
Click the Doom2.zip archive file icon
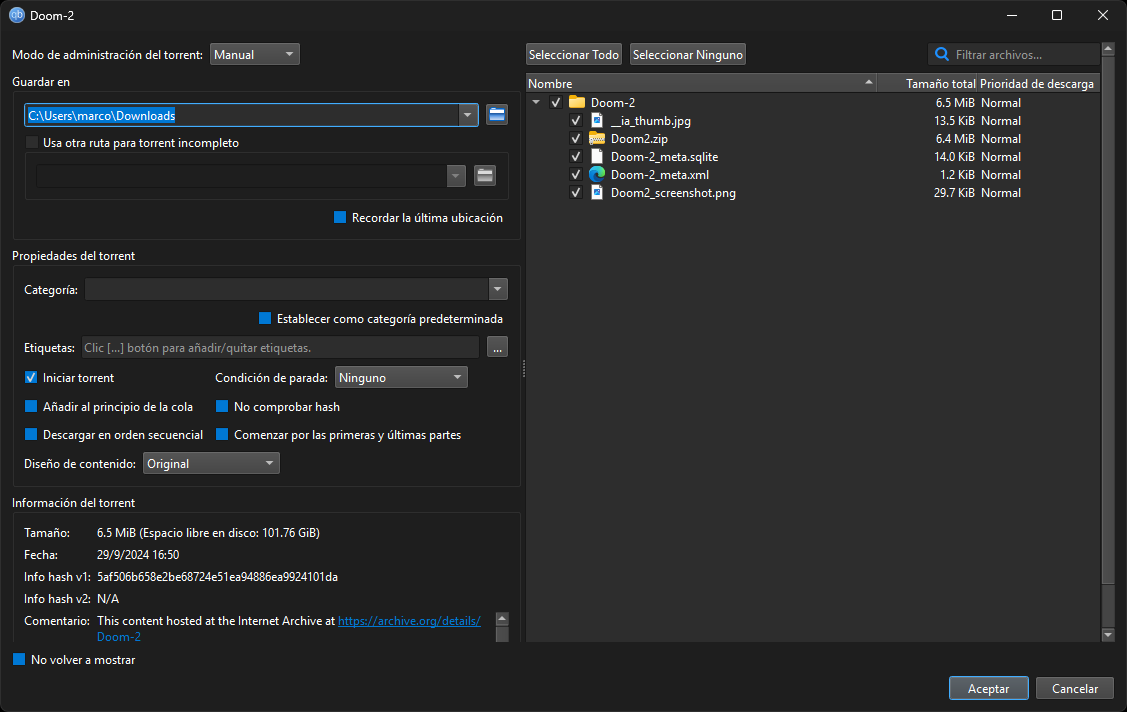597,139
